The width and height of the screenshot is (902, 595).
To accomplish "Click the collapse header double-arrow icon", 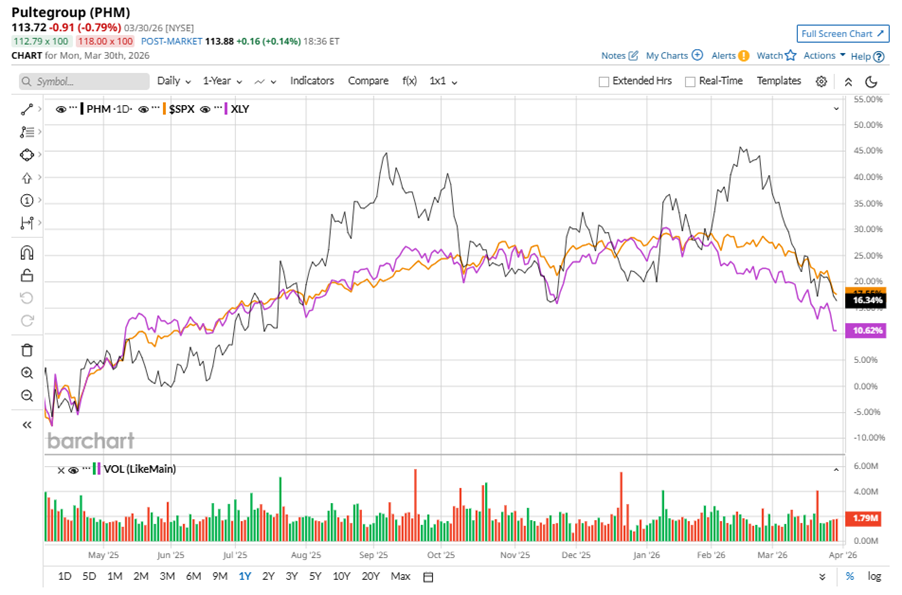I will [848, 82].
